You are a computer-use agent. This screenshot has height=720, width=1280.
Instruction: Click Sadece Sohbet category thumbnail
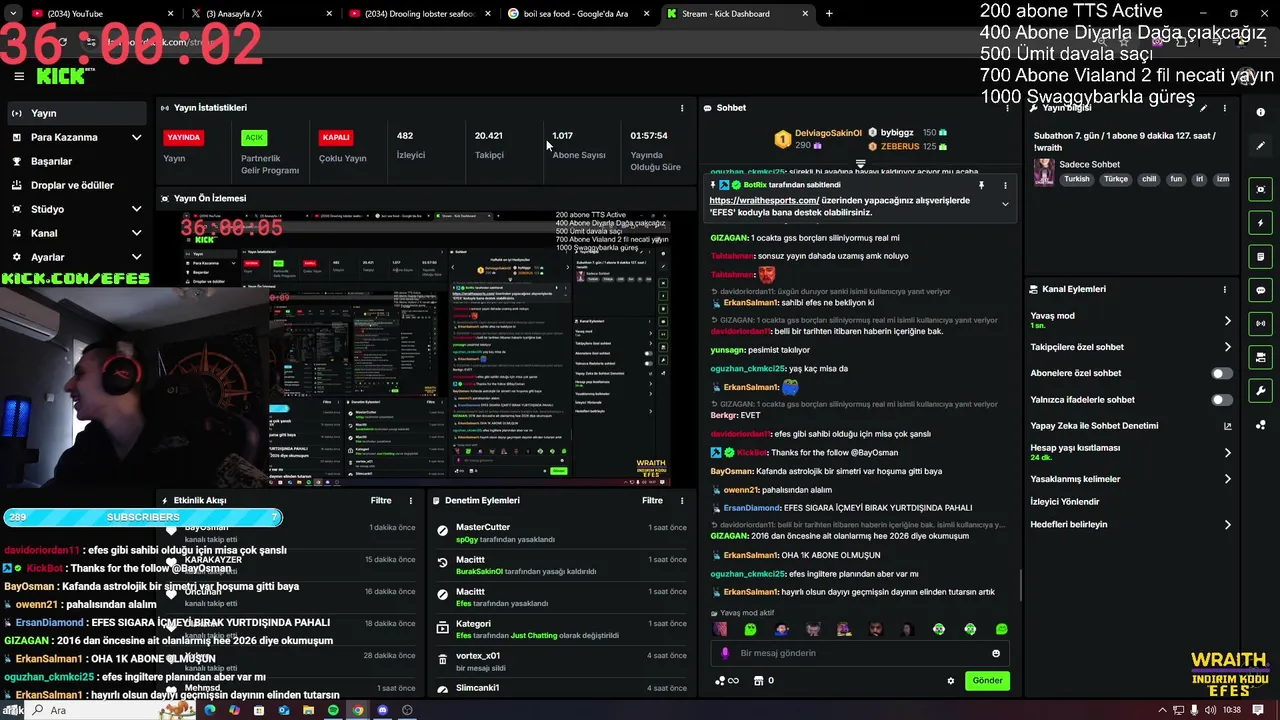point(1044,172)
